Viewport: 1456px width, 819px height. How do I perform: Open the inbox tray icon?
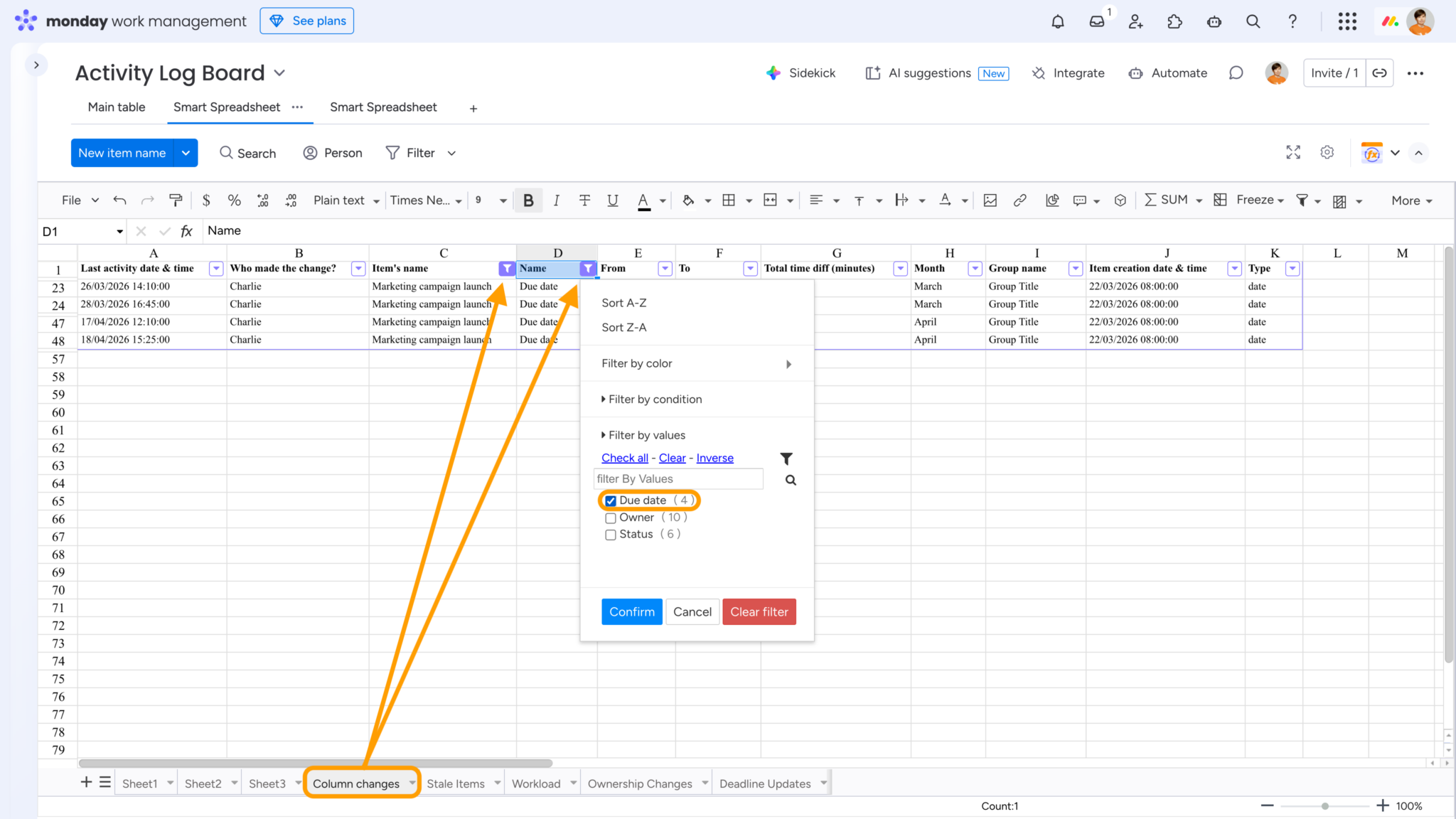coord(1097,21)
